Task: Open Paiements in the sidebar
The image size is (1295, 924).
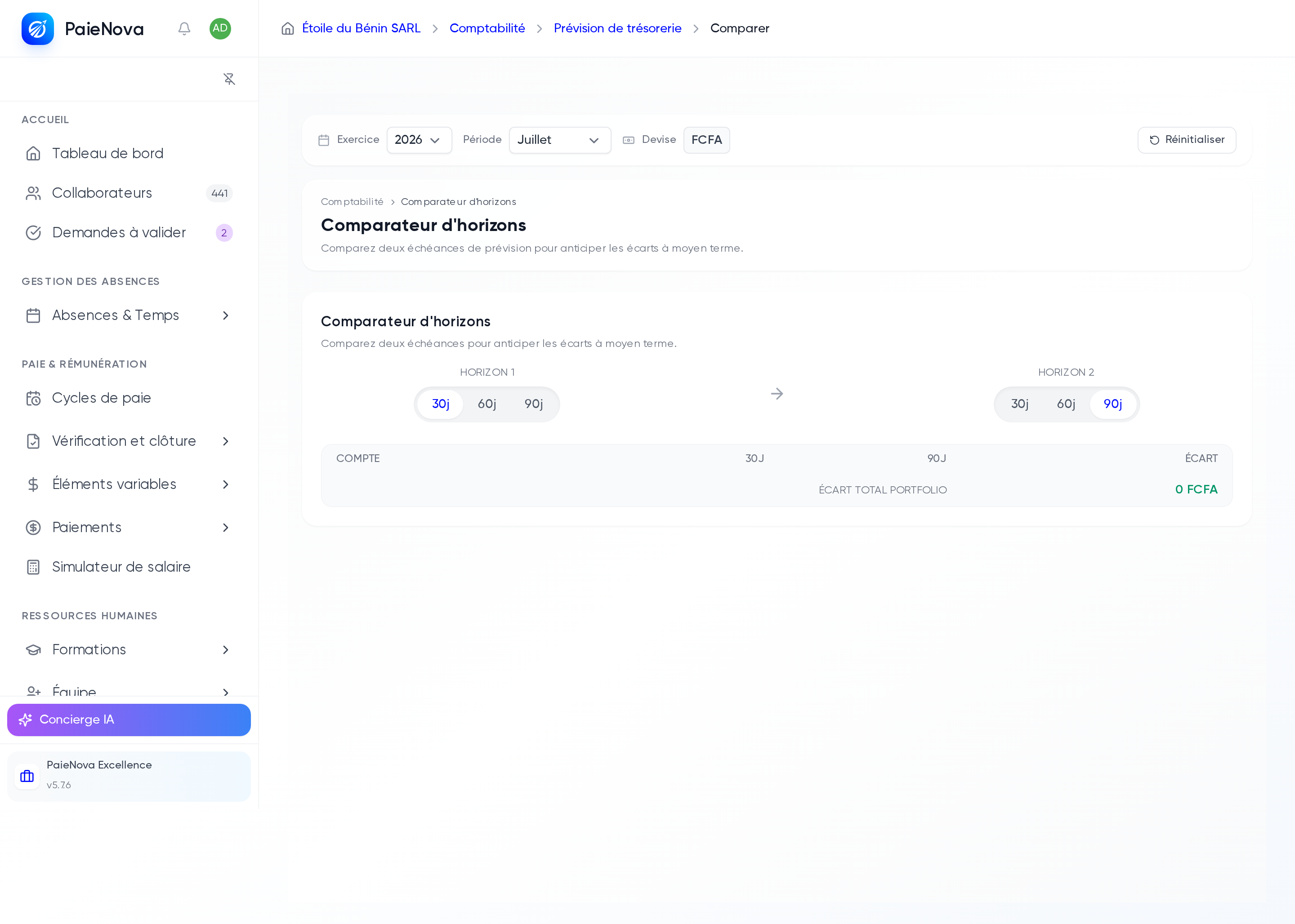Action: click(129, 528)
